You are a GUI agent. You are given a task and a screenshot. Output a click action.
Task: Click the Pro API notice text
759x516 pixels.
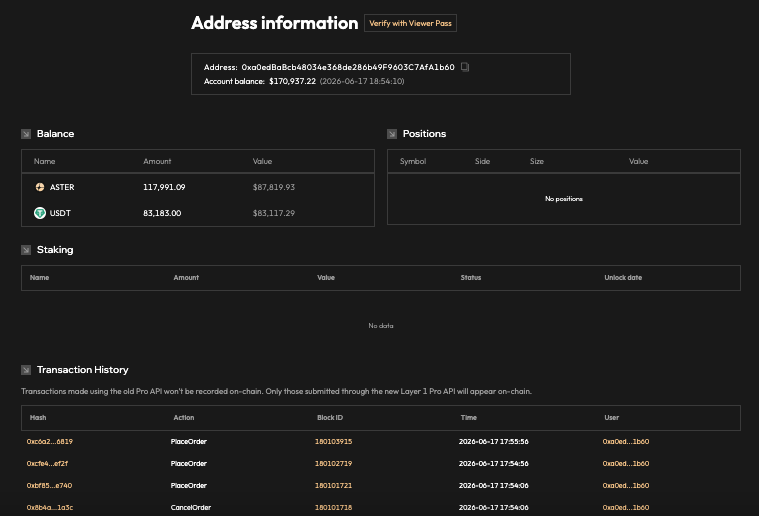[x=276, y=391]
